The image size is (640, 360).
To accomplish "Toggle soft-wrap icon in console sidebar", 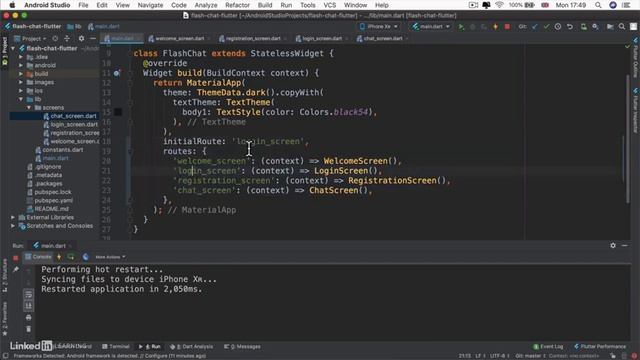I will click(29, 294).
